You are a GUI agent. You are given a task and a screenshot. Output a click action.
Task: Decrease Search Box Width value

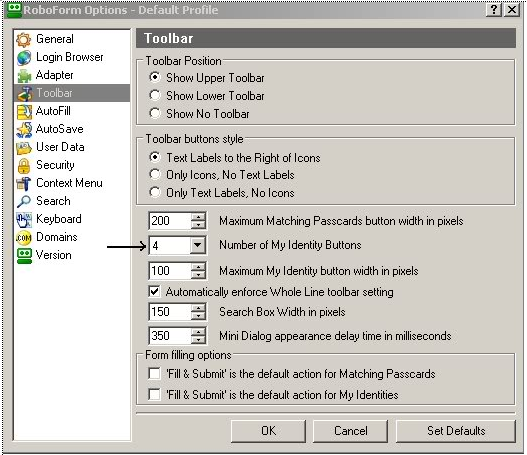coord(198,316)
